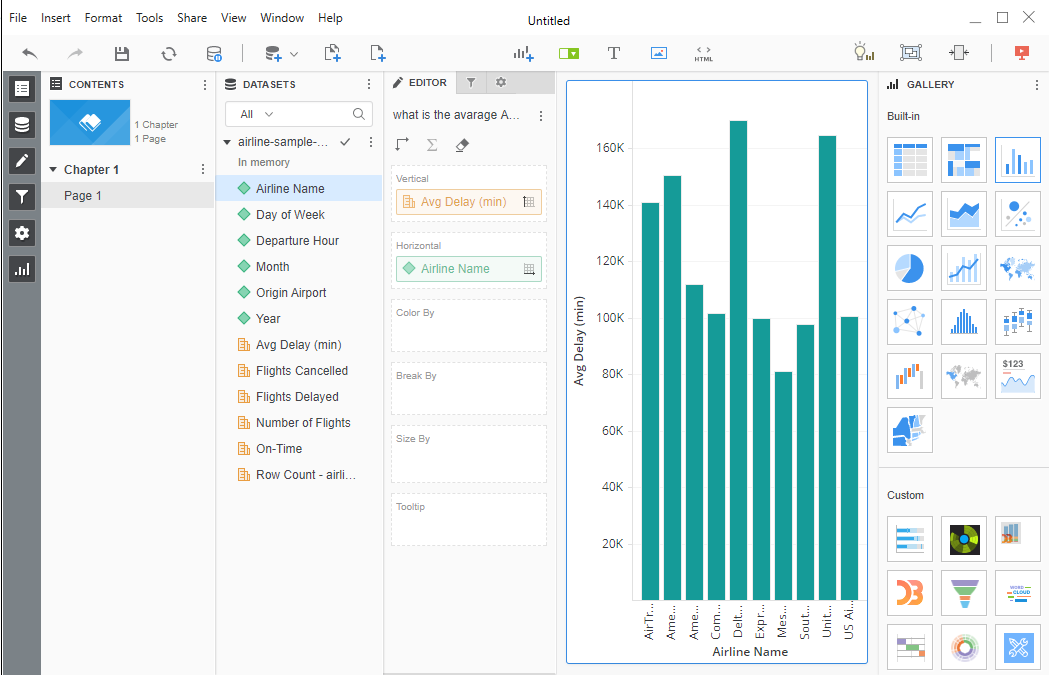Image resolution: width=1056 pixels, height=675 pixels.
Task: Click the swap axes icon in editor
Action: tap(402, 145)
